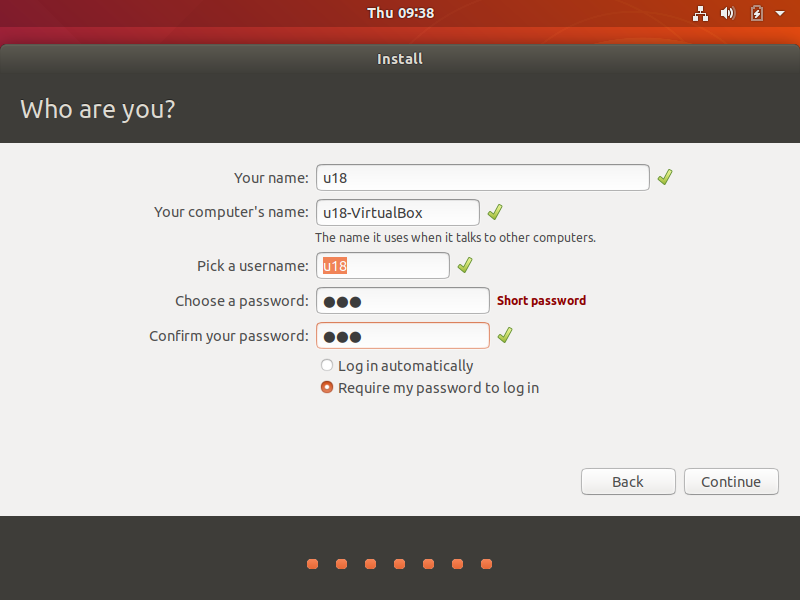The height and width of the screenshot is (600, 800).
Task: Click checkmark beside computer's name field
Action: pyautogui.click(x=494, y=212)
